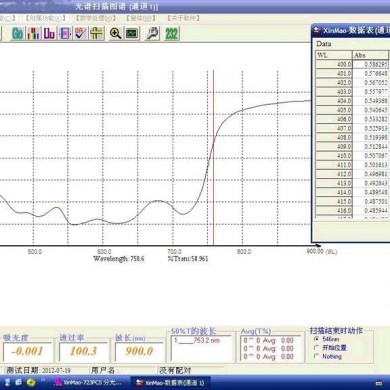The image size is (390, 390).
Task: Open the 窗体 menu
Action: 141,18
